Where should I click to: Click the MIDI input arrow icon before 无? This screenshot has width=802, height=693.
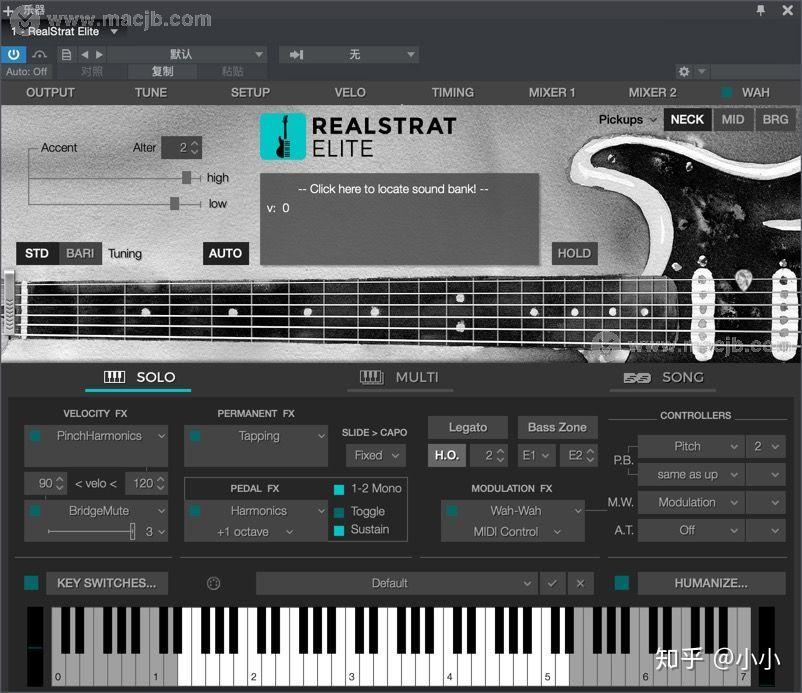point(296,54)
